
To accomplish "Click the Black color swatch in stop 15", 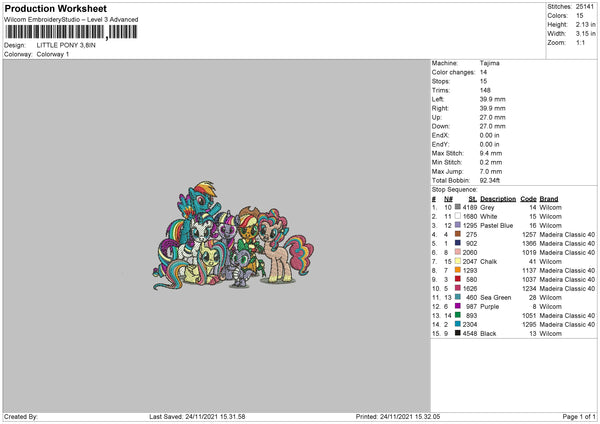I will (458, 333).
